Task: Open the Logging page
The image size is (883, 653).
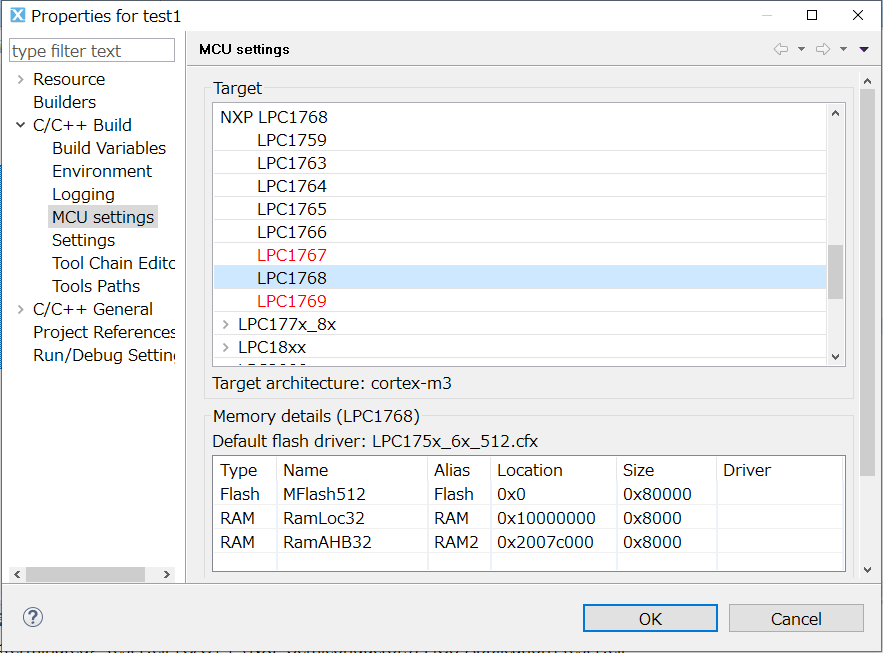Action: 83,194
